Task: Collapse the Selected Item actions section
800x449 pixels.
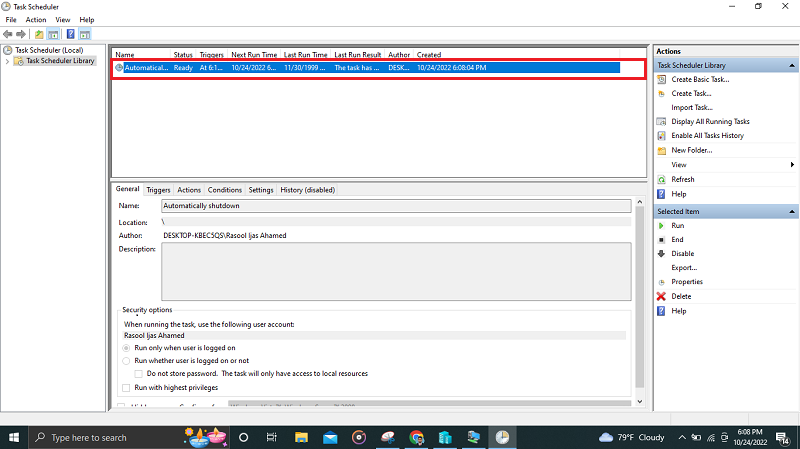Action: pos(792,211)
